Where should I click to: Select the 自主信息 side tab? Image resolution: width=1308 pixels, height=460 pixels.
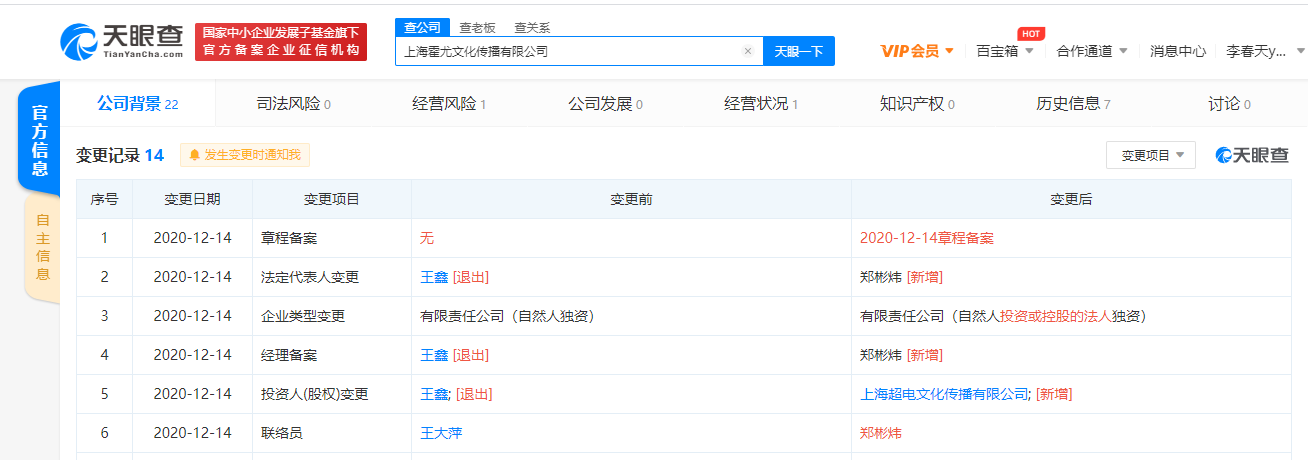[42, 246]
